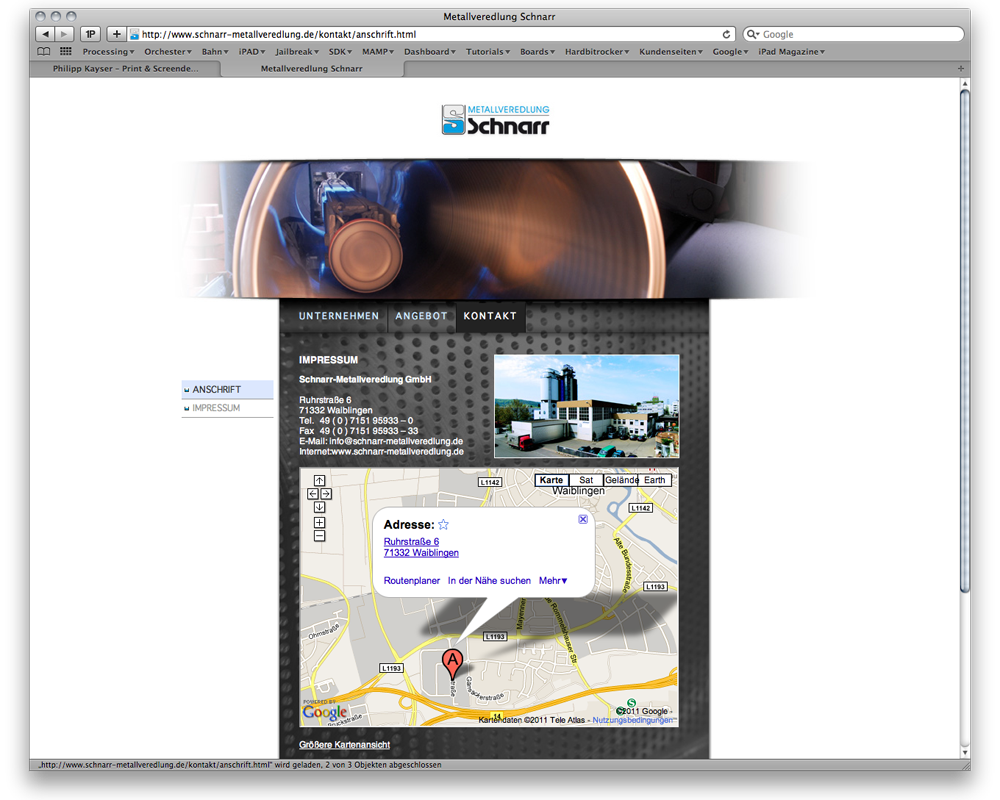Select the Metallveredlung Schnarr browser tab
Viewport: 1000px width, 800px height.
311,68
